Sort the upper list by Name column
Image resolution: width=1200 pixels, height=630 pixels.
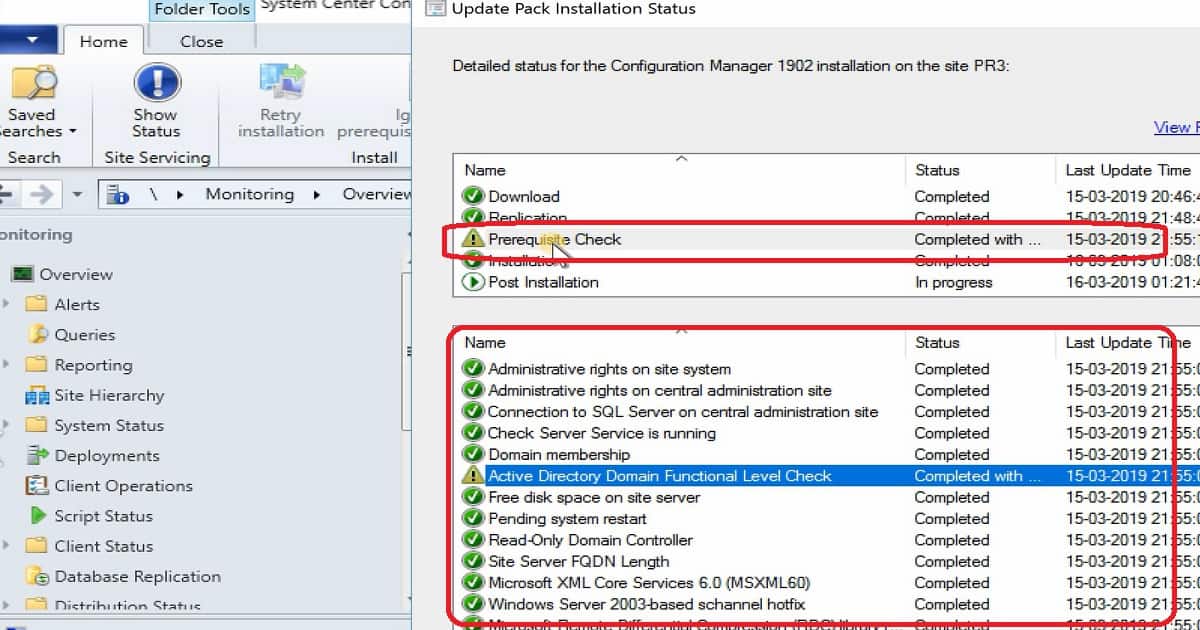[x=679, y=170]
